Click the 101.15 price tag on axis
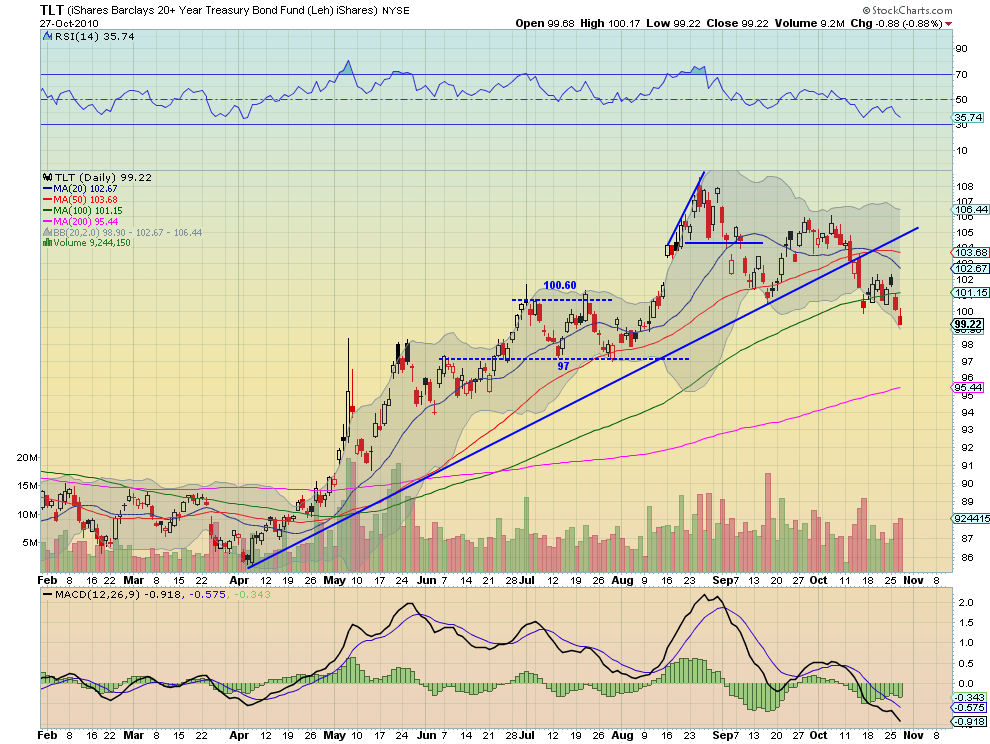Viewport: 990px width, 744px height. click(972, 293)
